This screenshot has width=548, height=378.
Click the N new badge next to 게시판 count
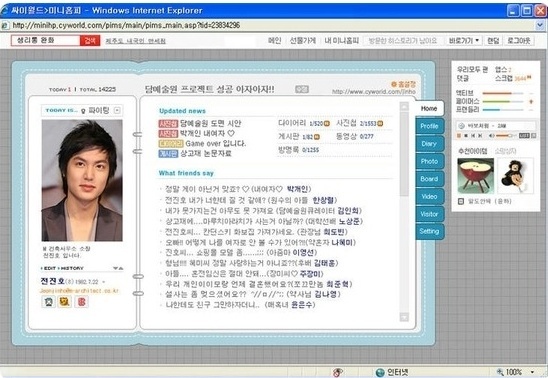point(317,137)
